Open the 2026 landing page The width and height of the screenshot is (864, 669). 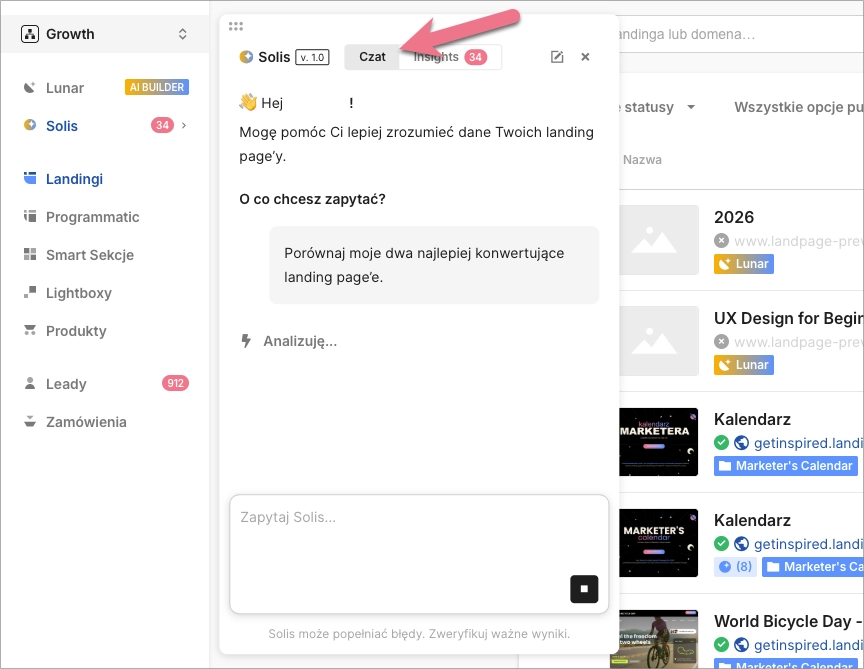734,217
